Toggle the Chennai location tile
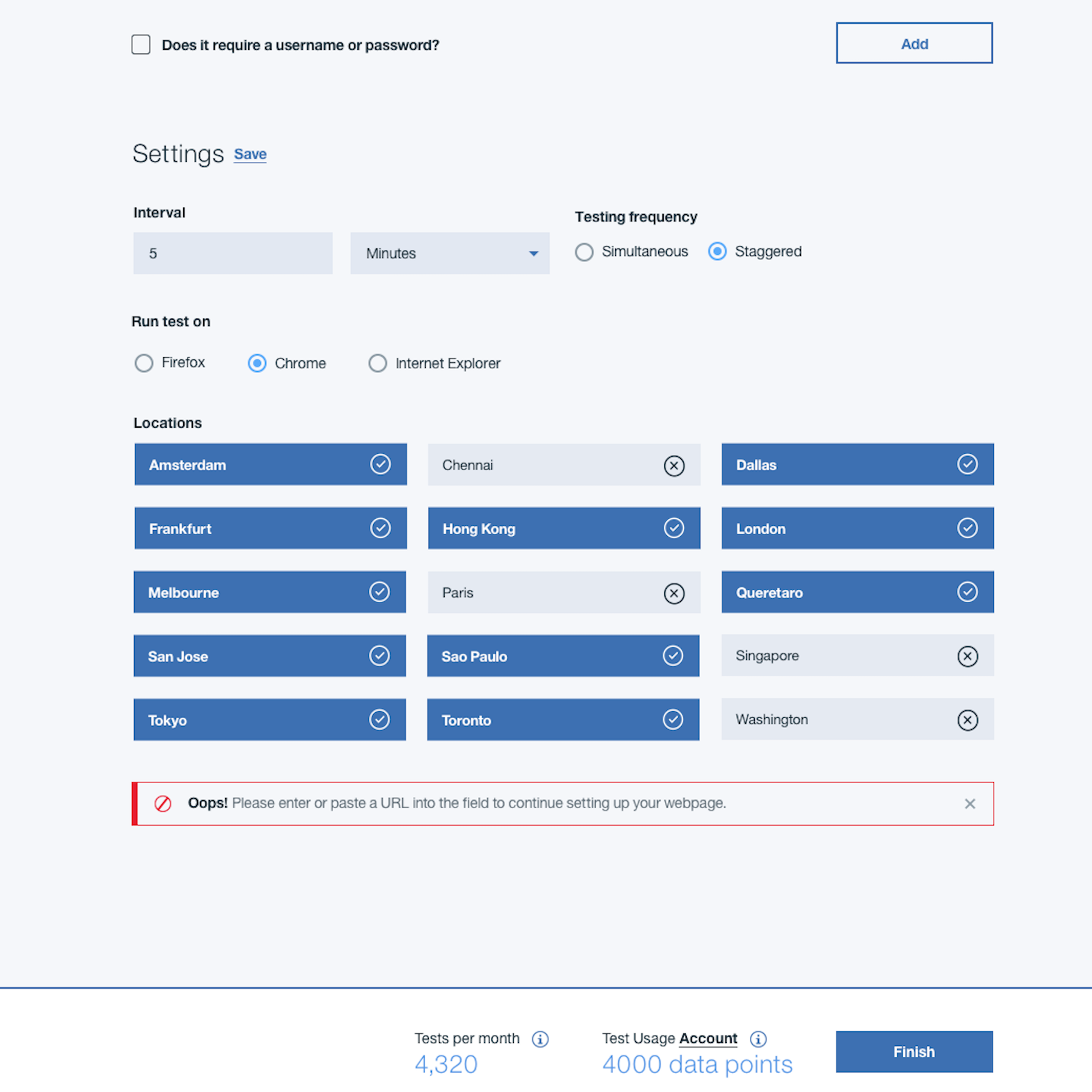Screen dimensions: 1092x1092 (x=564, y=464)
